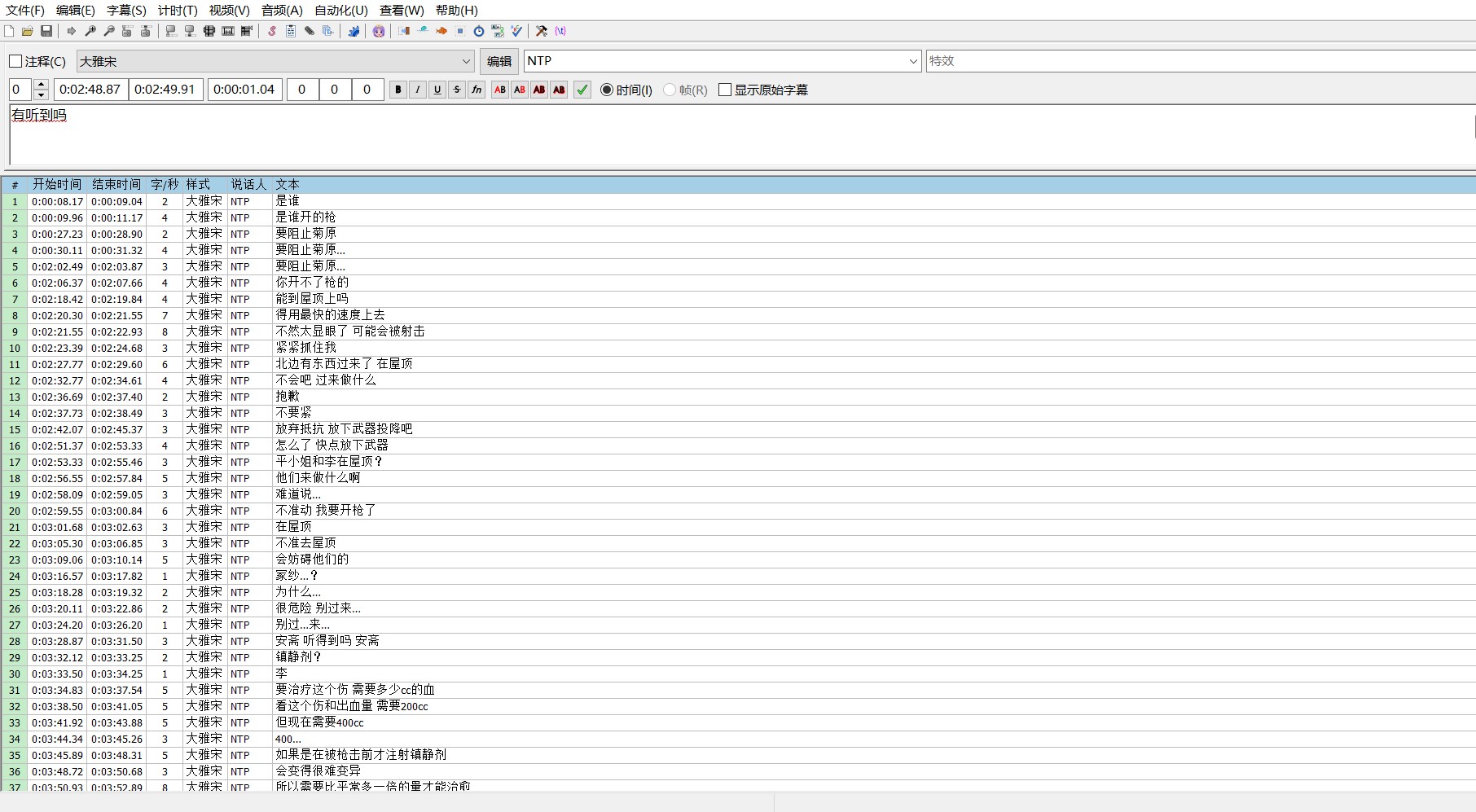Save the subtitles with floppy icon
Viewport: 1476px width, 812px height.
coord(46,31)
